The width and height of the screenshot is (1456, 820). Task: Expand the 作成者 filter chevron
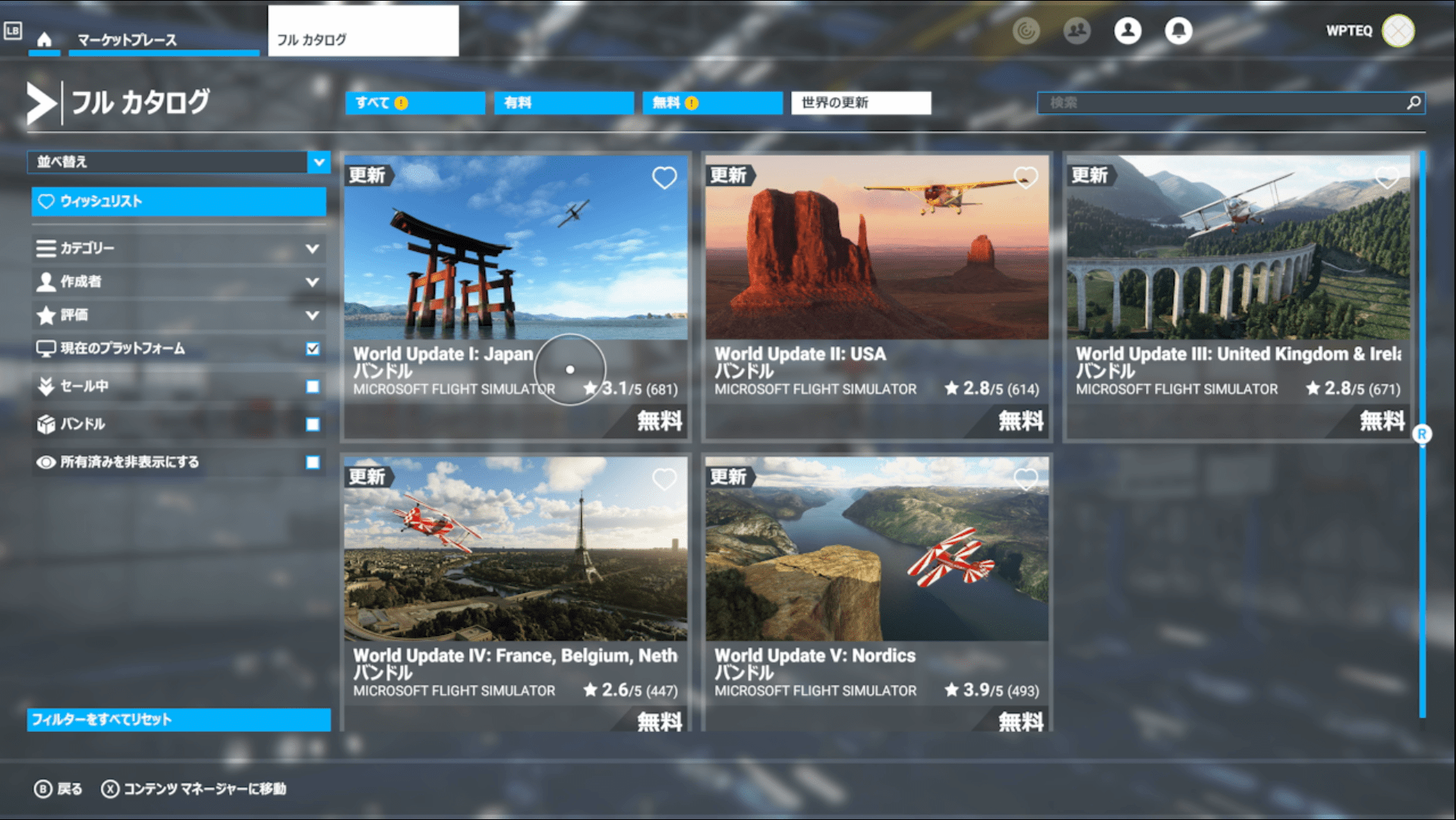point(312,282)
